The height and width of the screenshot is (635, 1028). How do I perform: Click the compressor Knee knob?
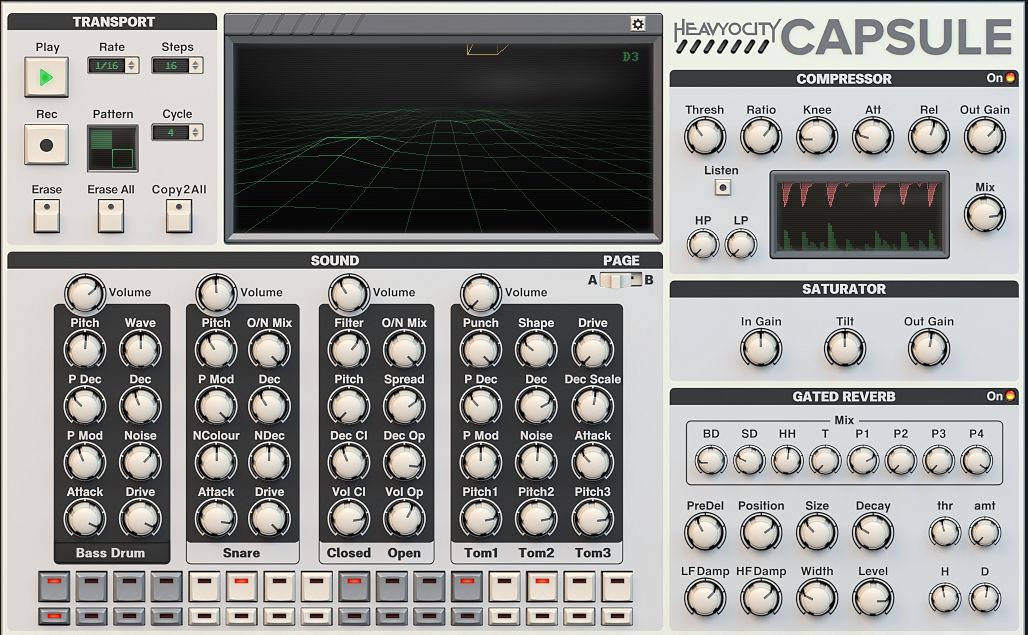817,137
